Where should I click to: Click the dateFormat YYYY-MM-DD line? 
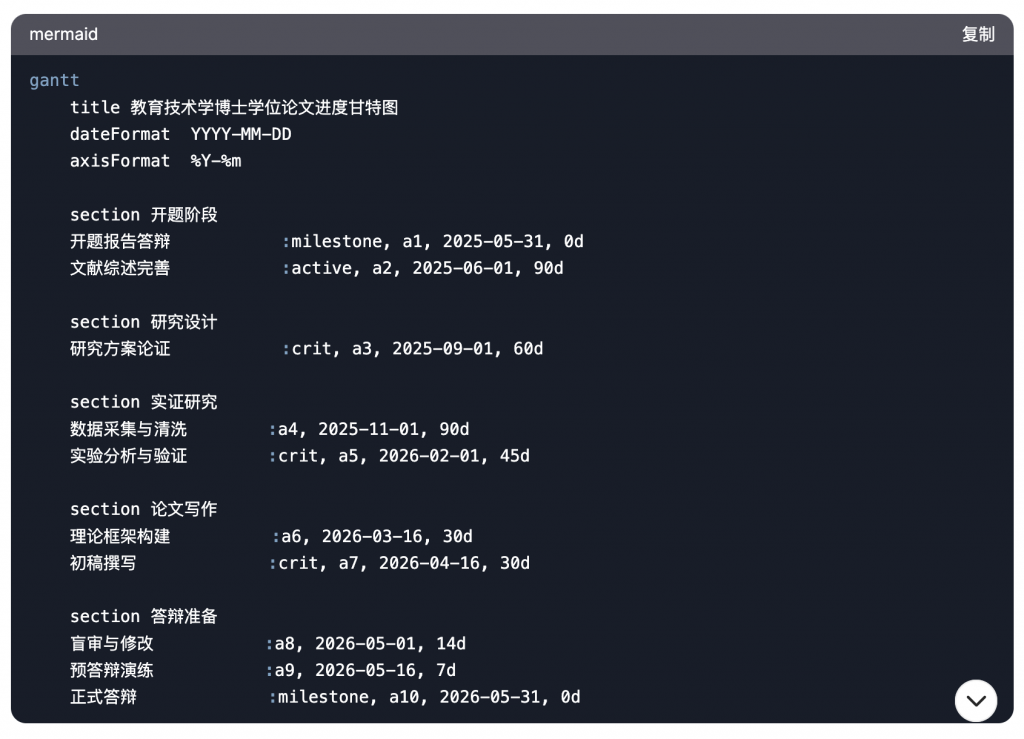click(x=180, y=134)
